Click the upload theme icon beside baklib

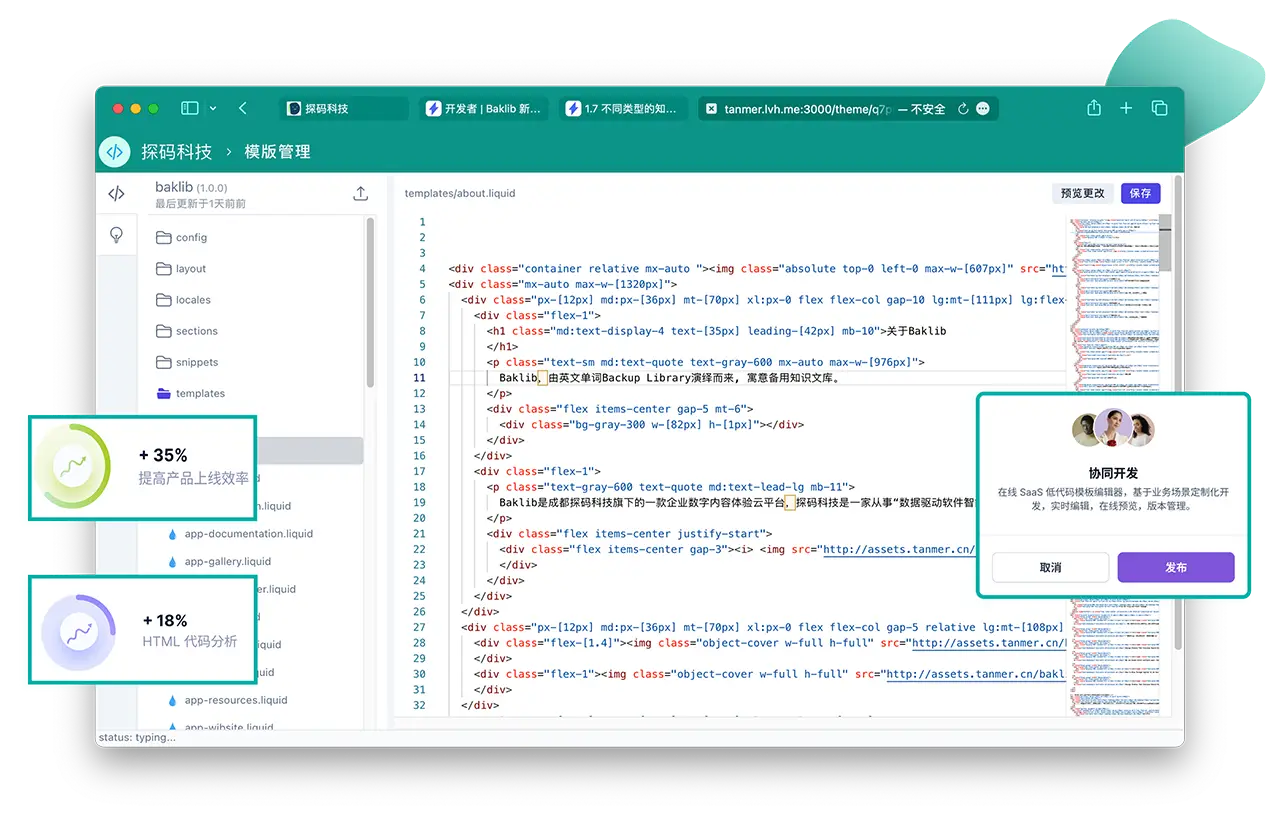tap(361, 193)
